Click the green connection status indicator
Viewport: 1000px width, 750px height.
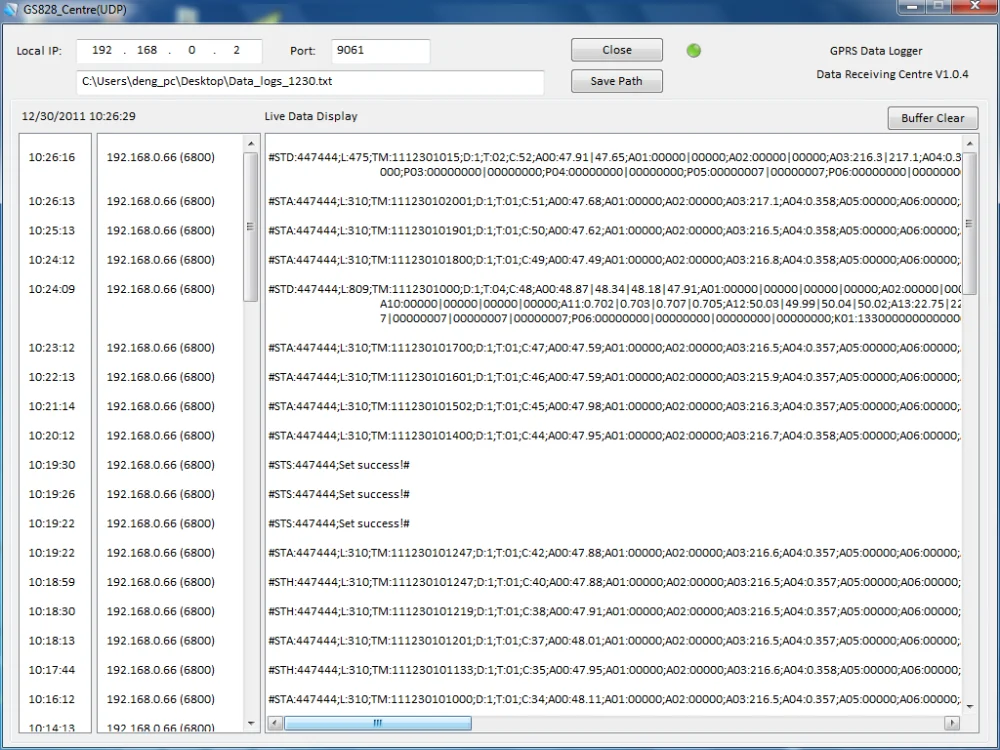click(x=694, y=50)
